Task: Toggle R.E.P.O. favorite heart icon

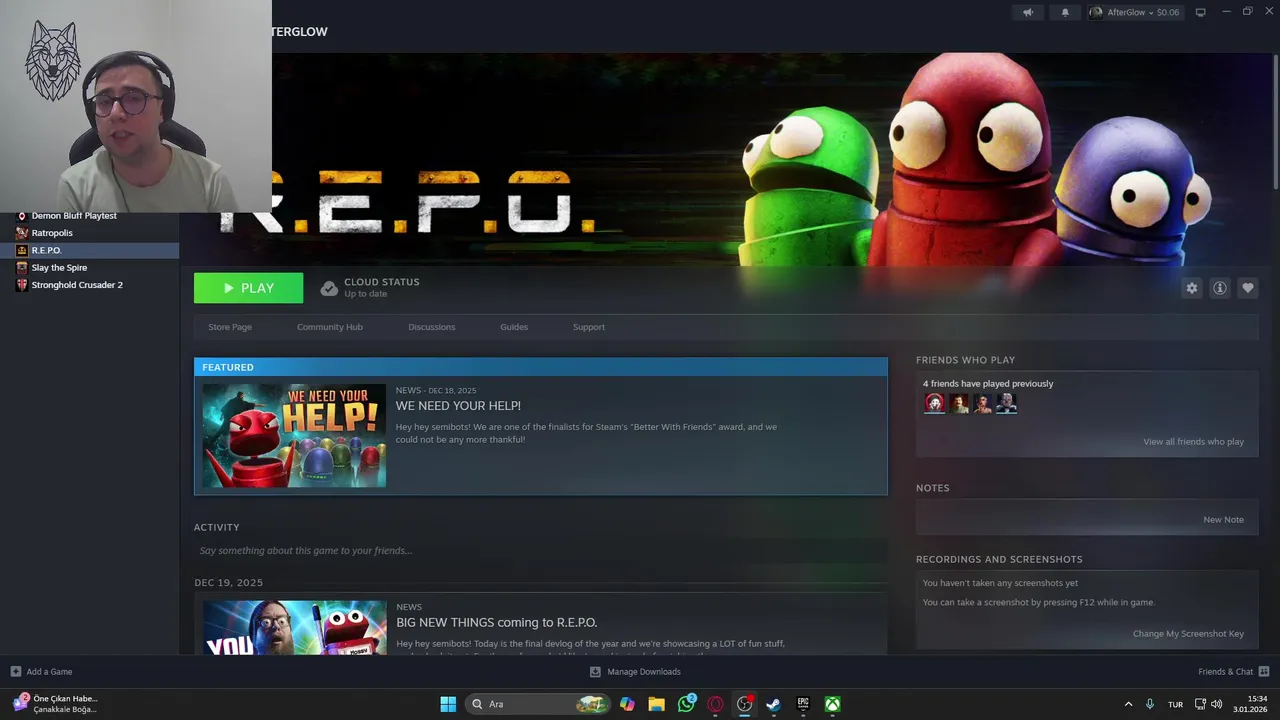Action: pos(1247,288)
